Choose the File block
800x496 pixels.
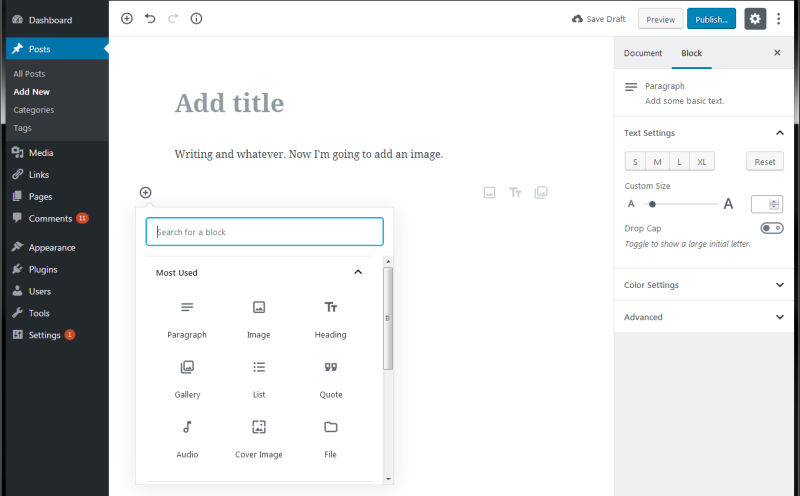331,439
